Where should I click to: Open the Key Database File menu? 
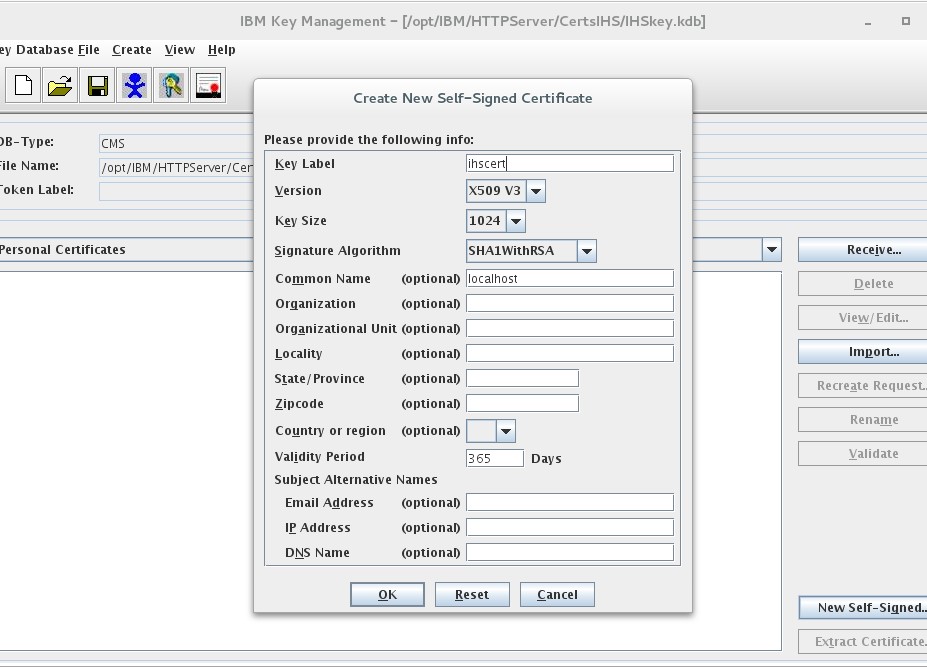tap(50, 50)
